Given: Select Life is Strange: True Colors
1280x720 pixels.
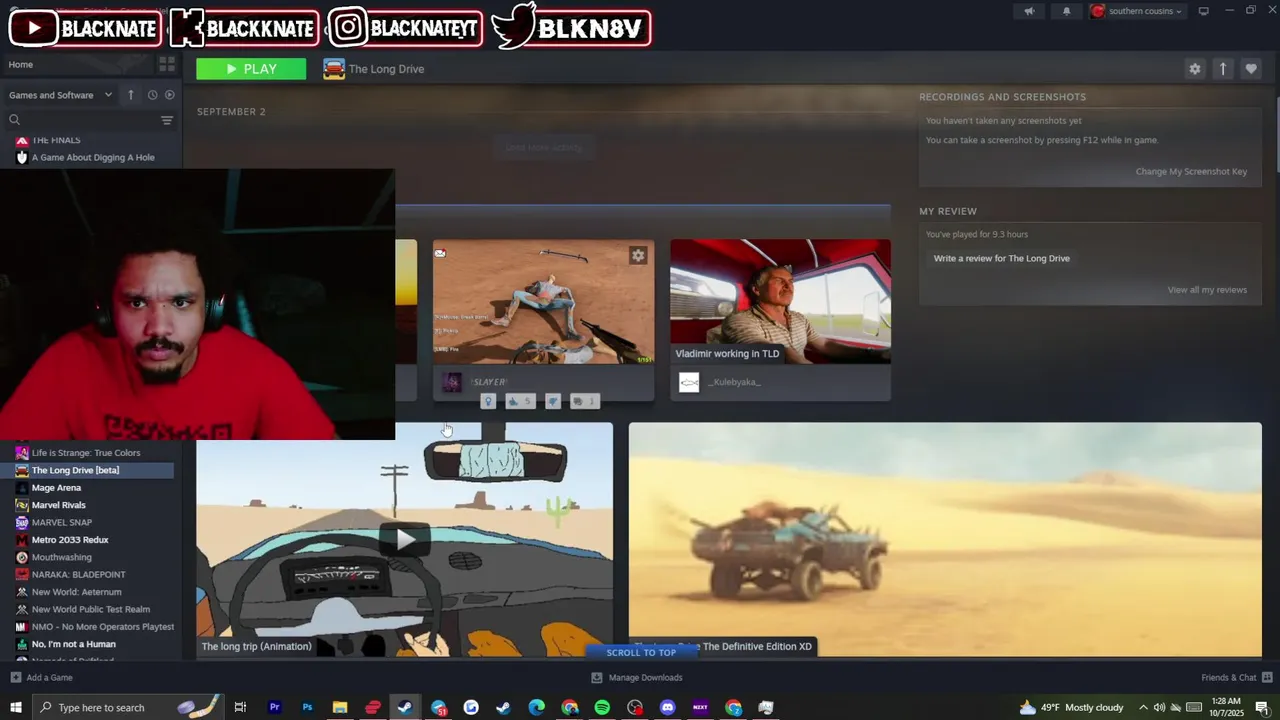Looking at the screenshot, I should (x=86, y=453).
